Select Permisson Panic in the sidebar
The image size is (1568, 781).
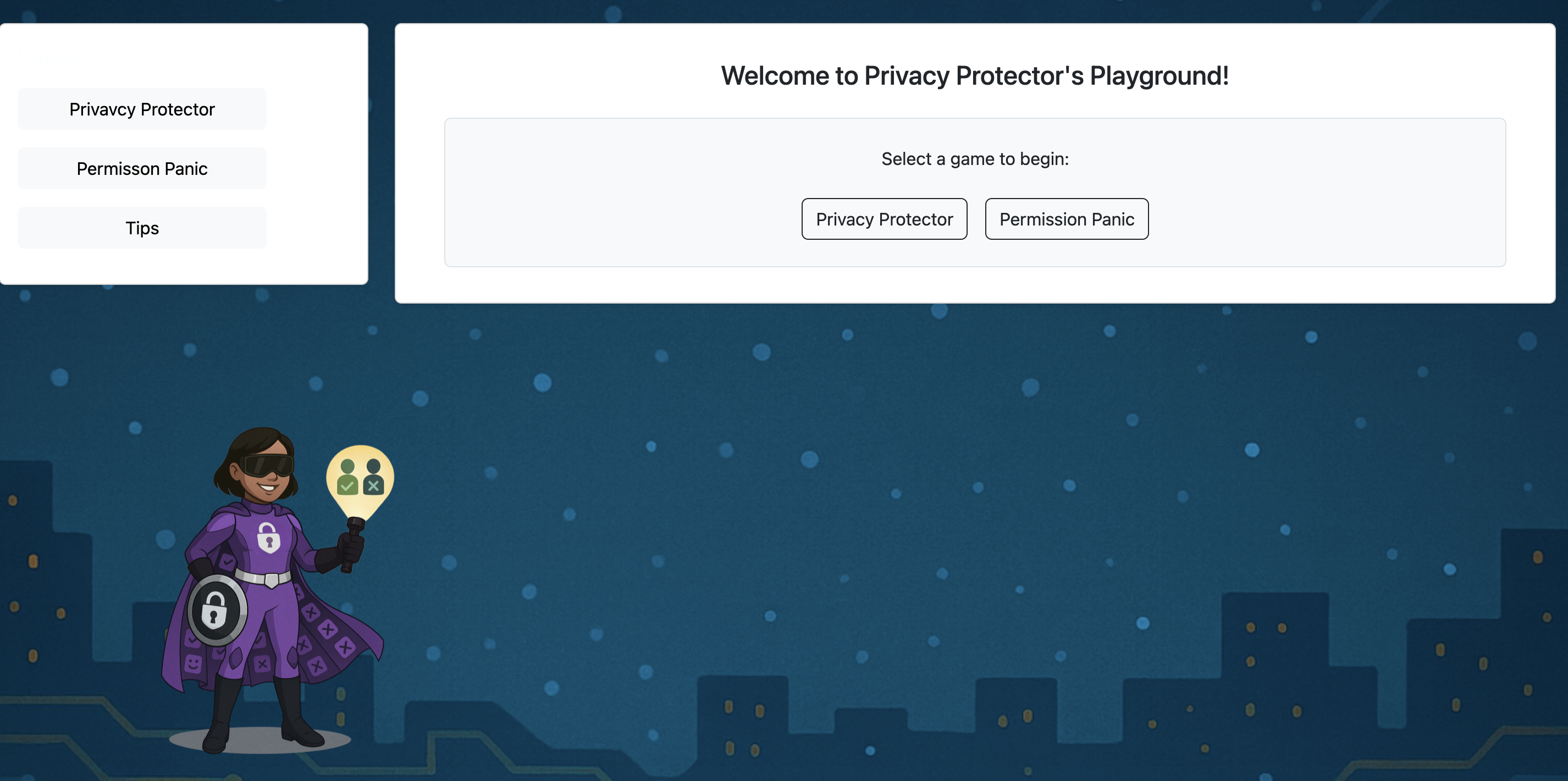tap(142, 169)
